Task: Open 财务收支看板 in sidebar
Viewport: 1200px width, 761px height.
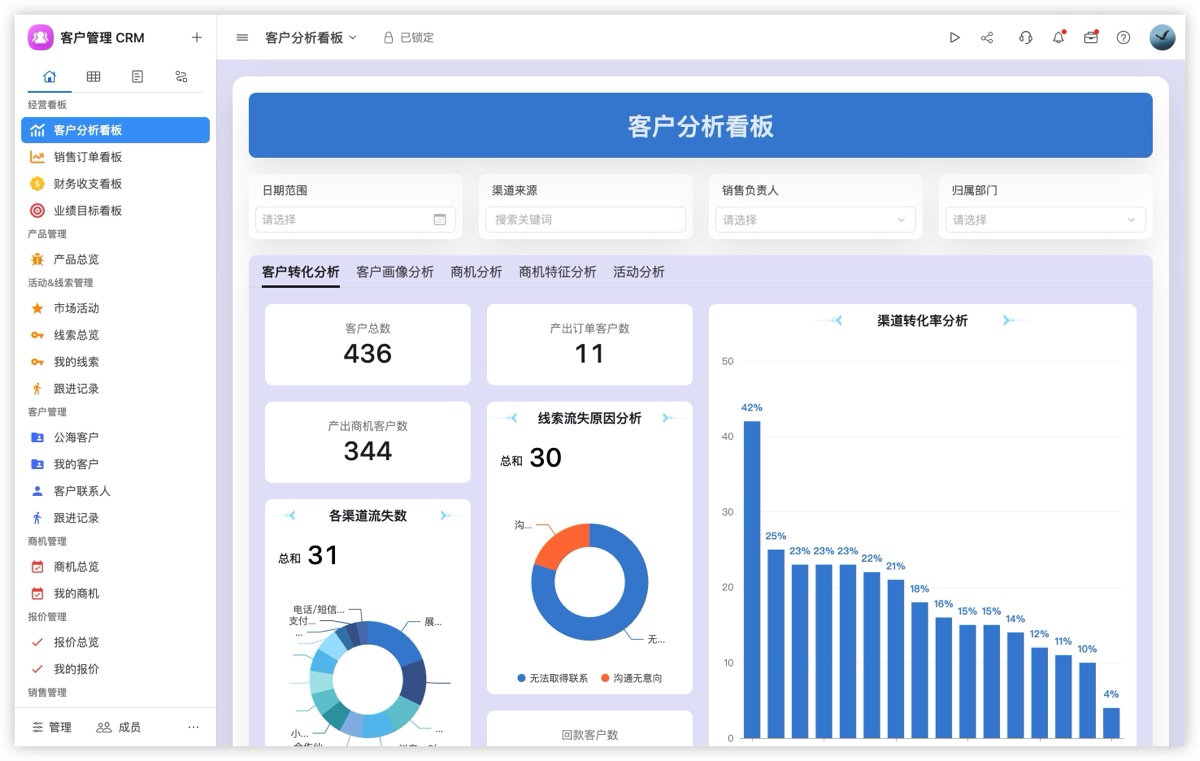Action: [x=115, y=184]
